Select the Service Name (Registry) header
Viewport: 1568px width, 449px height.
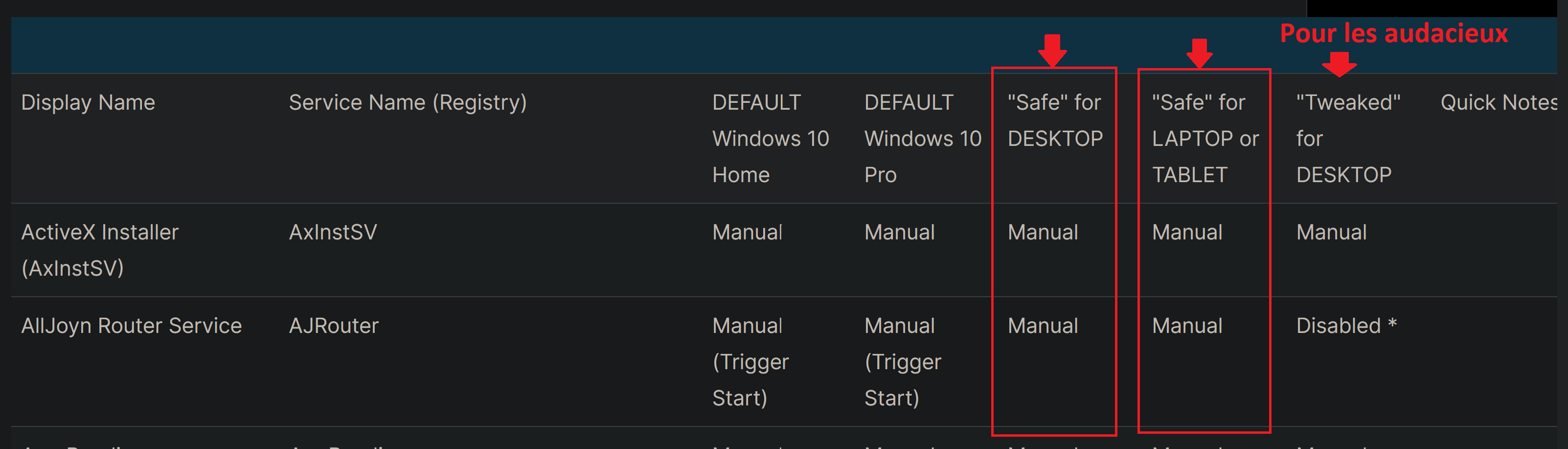[408, 102]
